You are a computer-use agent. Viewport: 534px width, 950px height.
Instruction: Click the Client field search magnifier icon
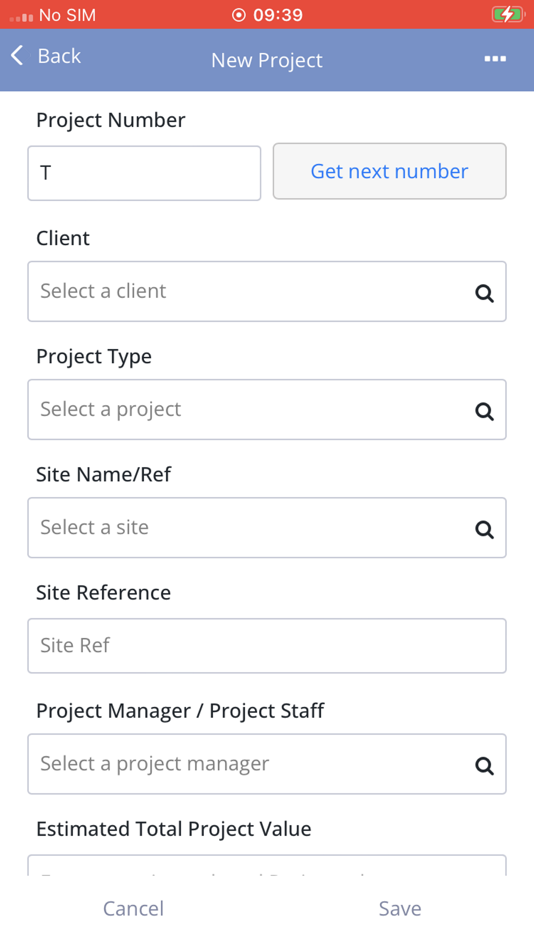tap(484, 294)
